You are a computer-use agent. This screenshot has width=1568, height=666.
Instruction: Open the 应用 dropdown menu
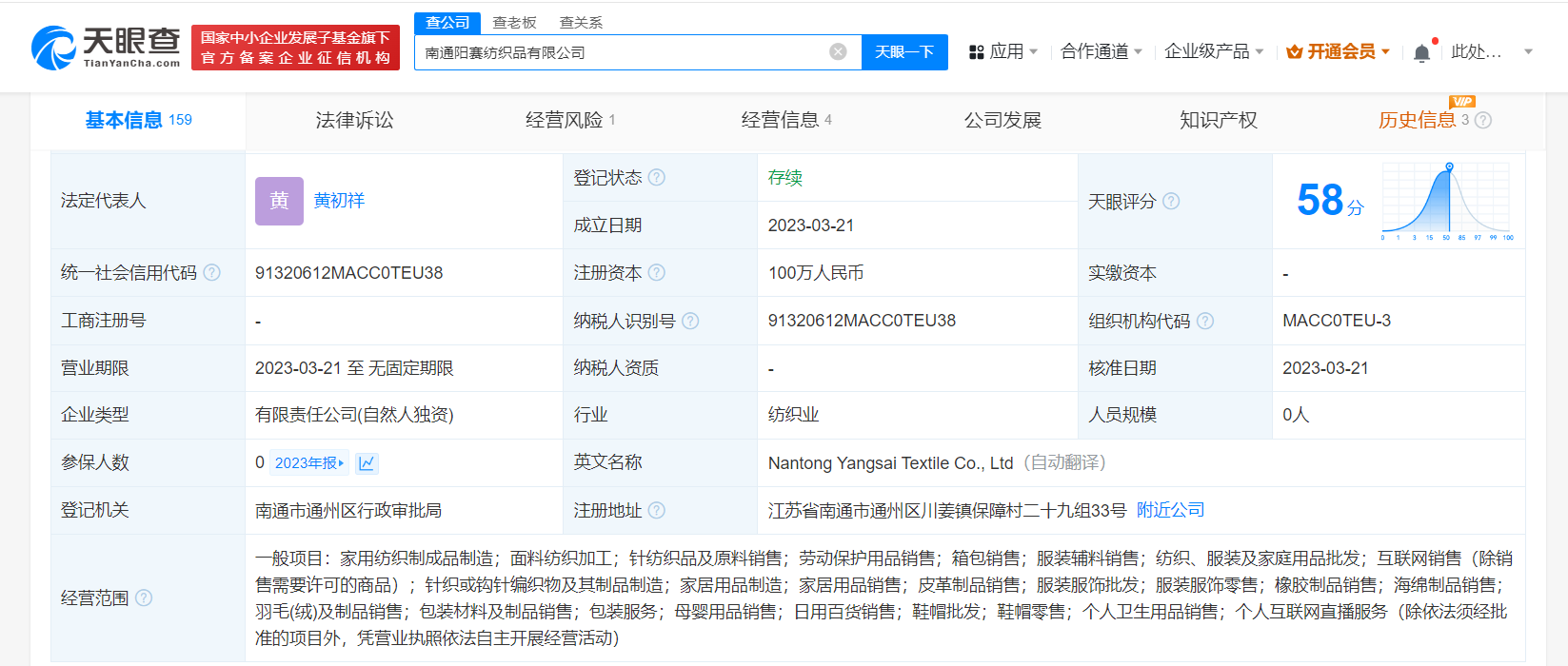pos(1003,51)
